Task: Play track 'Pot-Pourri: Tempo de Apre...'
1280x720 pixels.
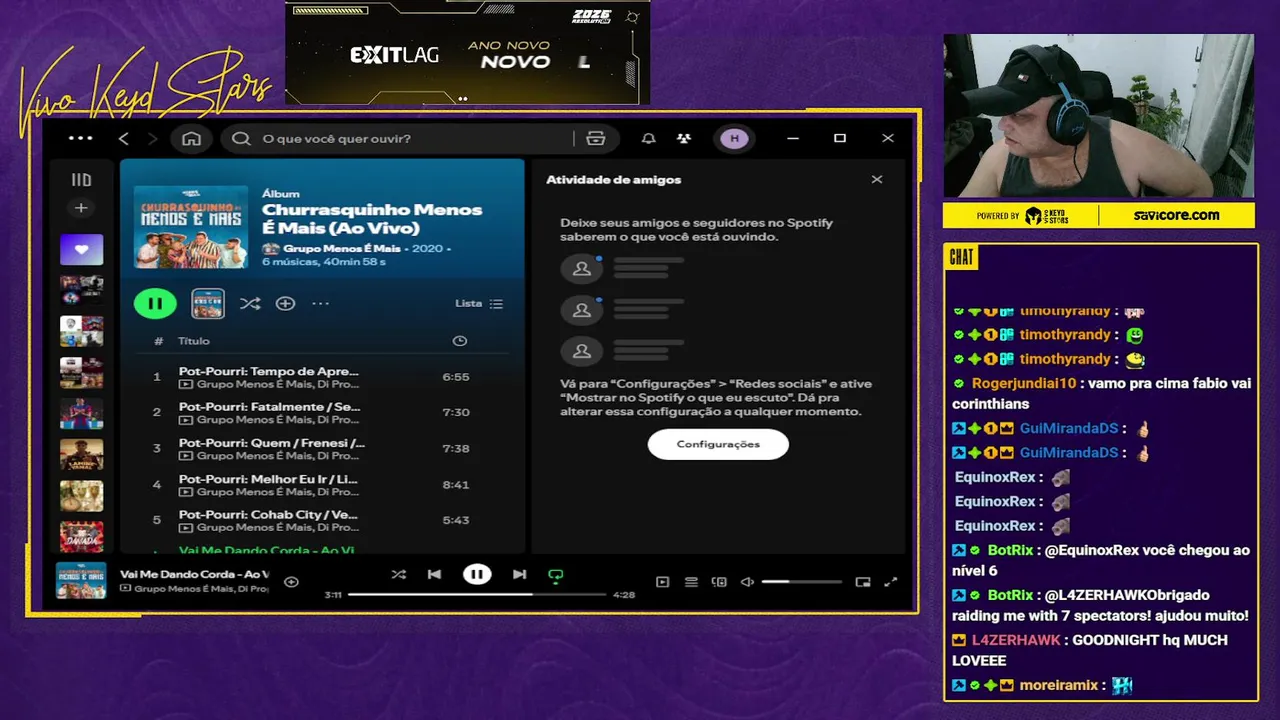Action: pyautogui.click(x=268, y=371)
